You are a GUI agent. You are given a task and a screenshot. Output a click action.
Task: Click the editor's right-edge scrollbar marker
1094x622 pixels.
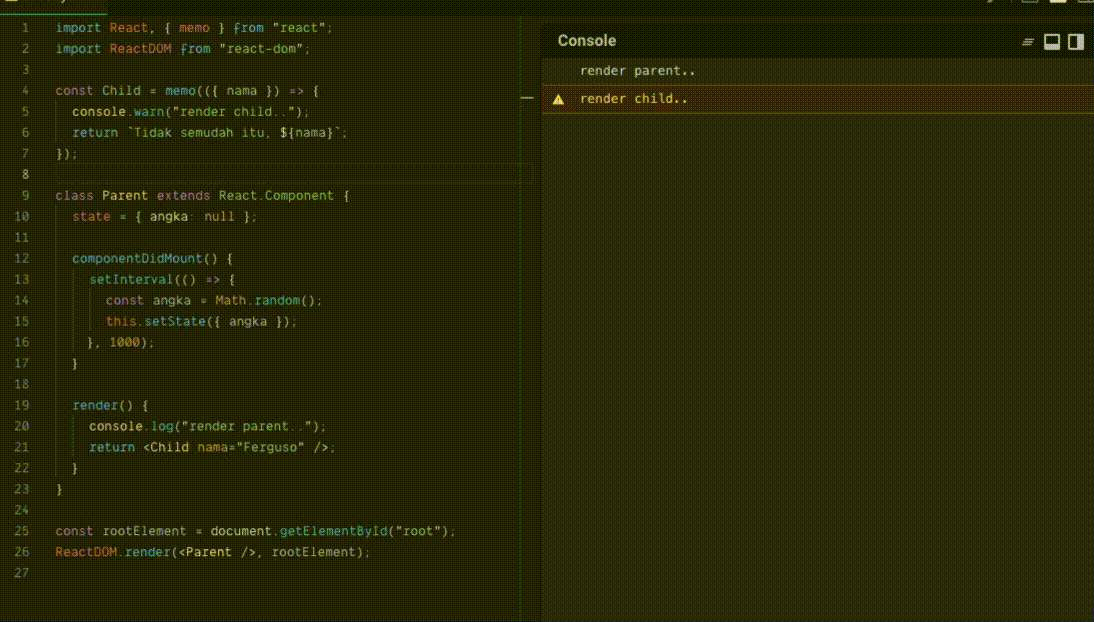coord(527,98)
